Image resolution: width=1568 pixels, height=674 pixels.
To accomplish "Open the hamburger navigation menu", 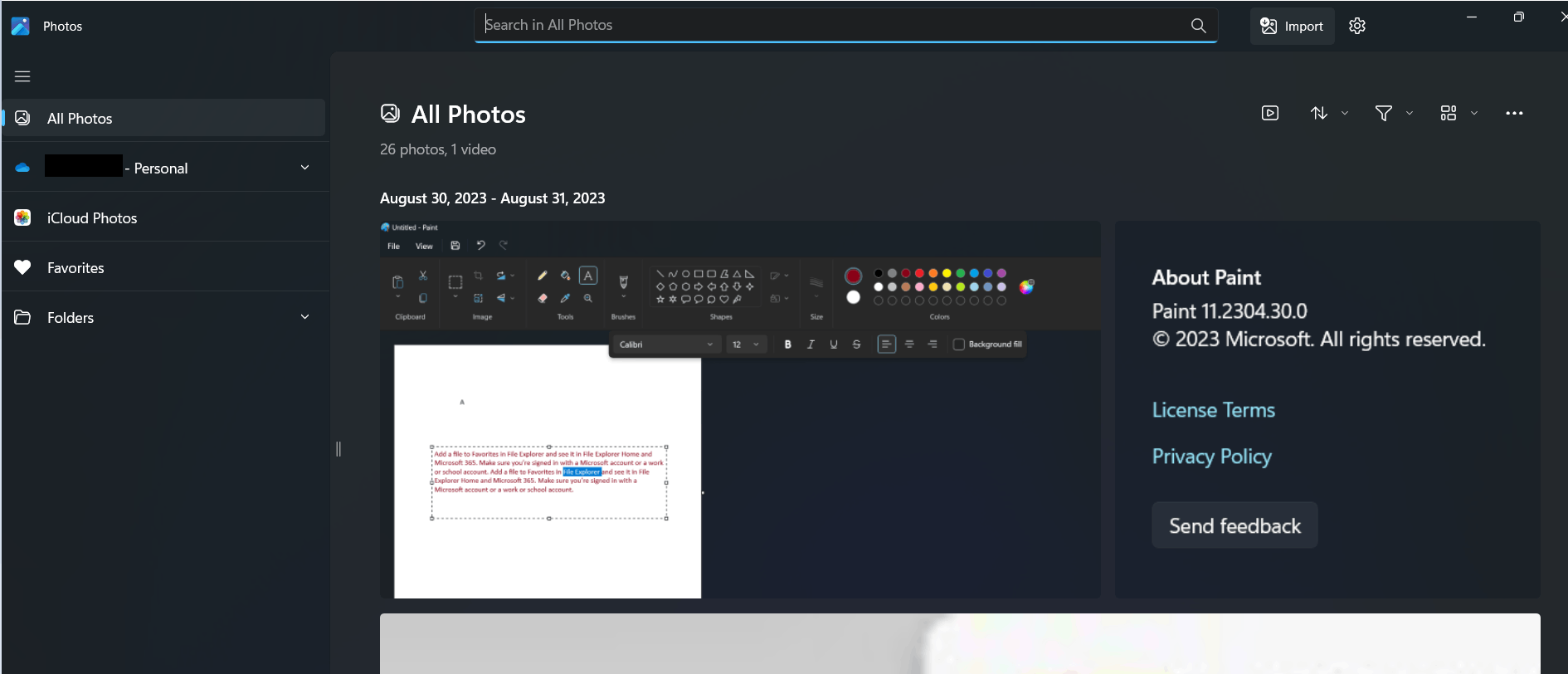I will [22, 76].
